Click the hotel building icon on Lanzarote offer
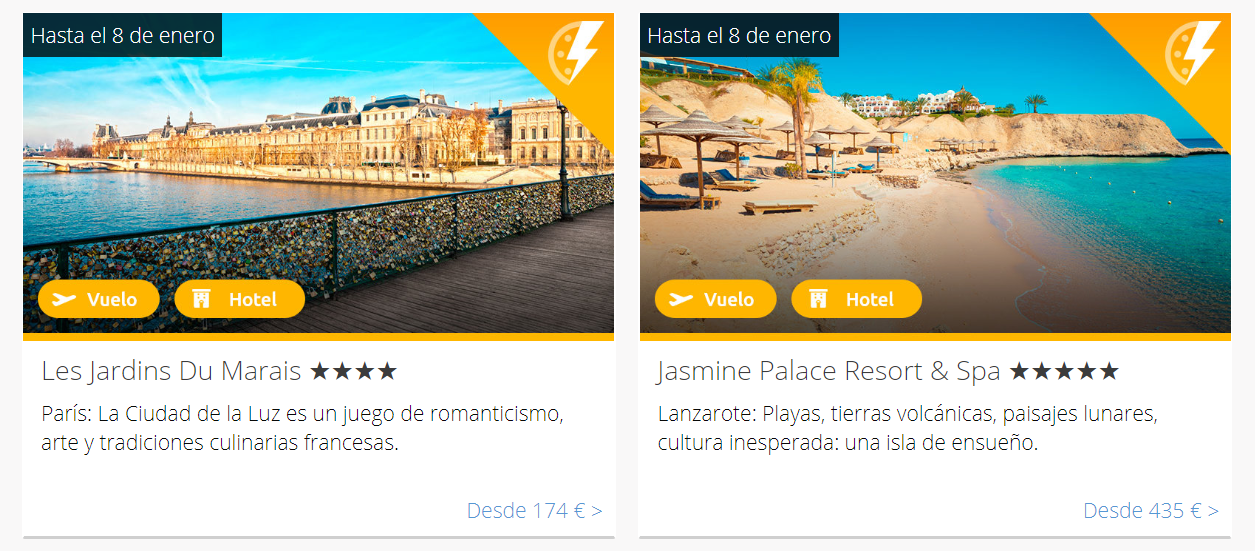The height and width of the screenshot is (551, 1255). tap(819, 299)
